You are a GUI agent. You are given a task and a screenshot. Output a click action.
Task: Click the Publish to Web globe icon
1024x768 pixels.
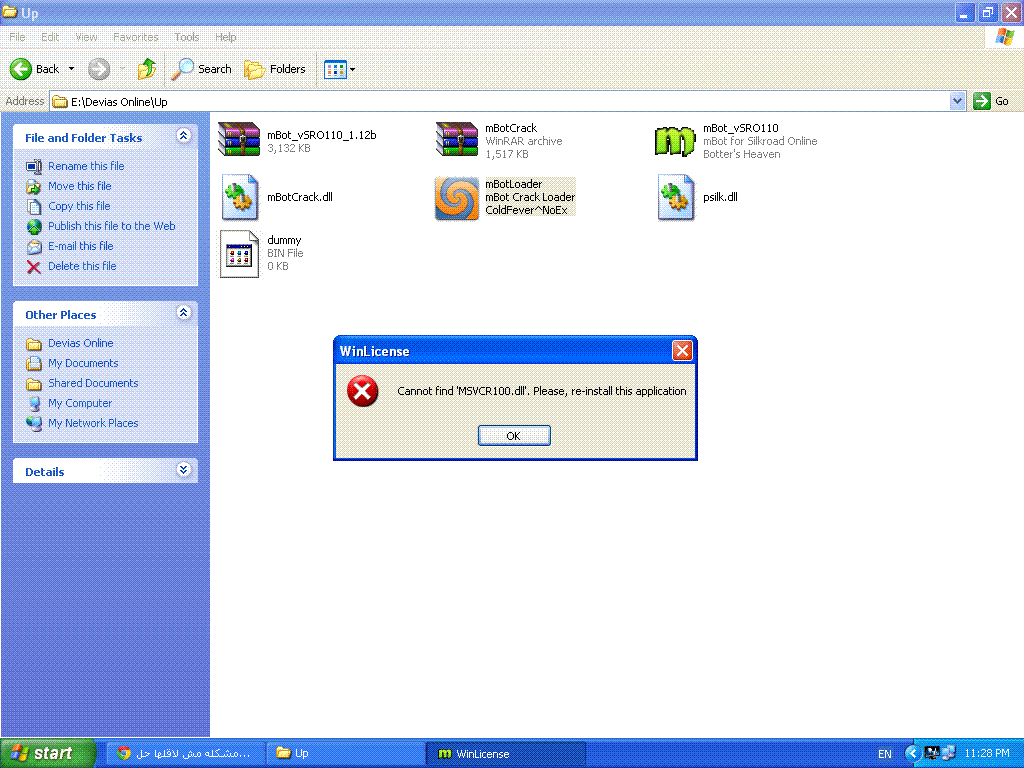tap(34, 227)
